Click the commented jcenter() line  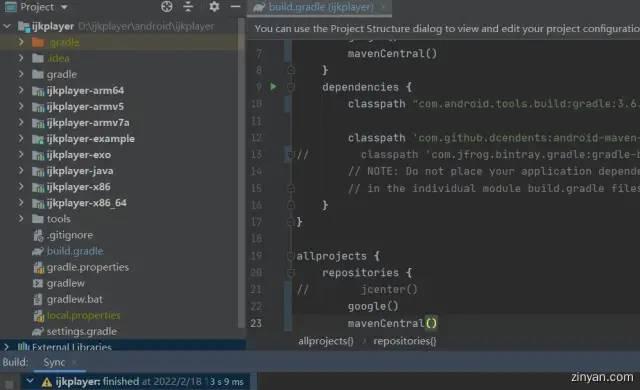point(389,289)
